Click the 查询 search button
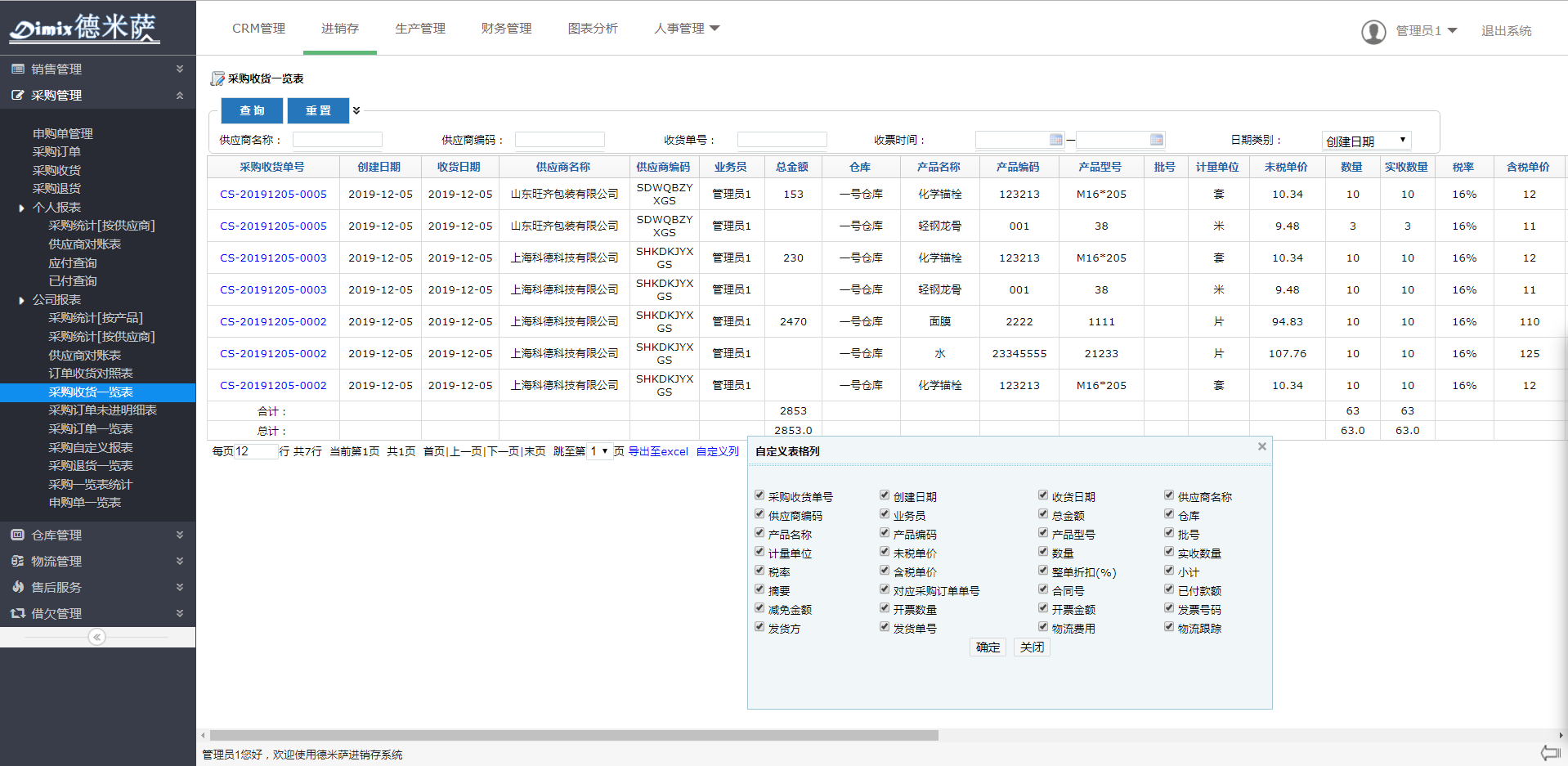The height and width of the screenshot is (766, 1568). click(252, 110)
